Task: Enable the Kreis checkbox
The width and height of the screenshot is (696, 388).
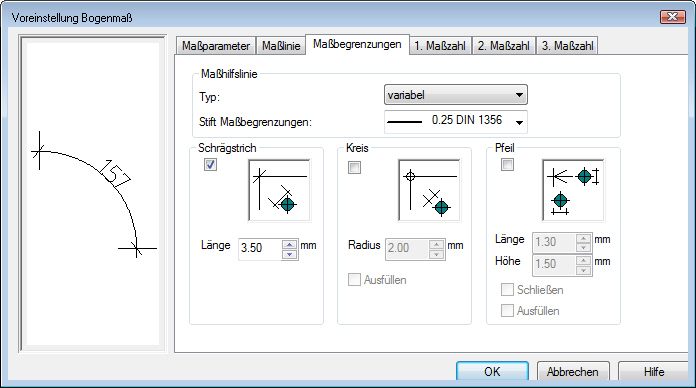Action: (x=354, y=167)
